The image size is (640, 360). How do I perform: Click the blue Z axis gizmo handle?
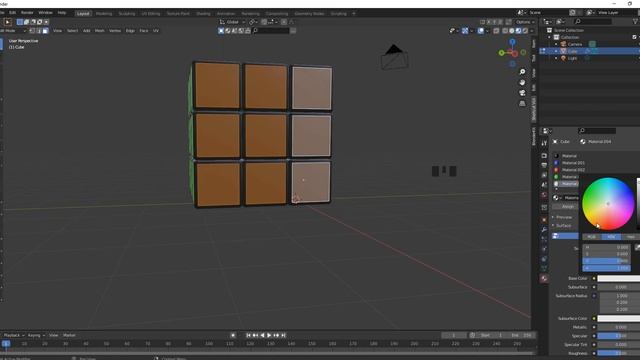pos(512,42)
